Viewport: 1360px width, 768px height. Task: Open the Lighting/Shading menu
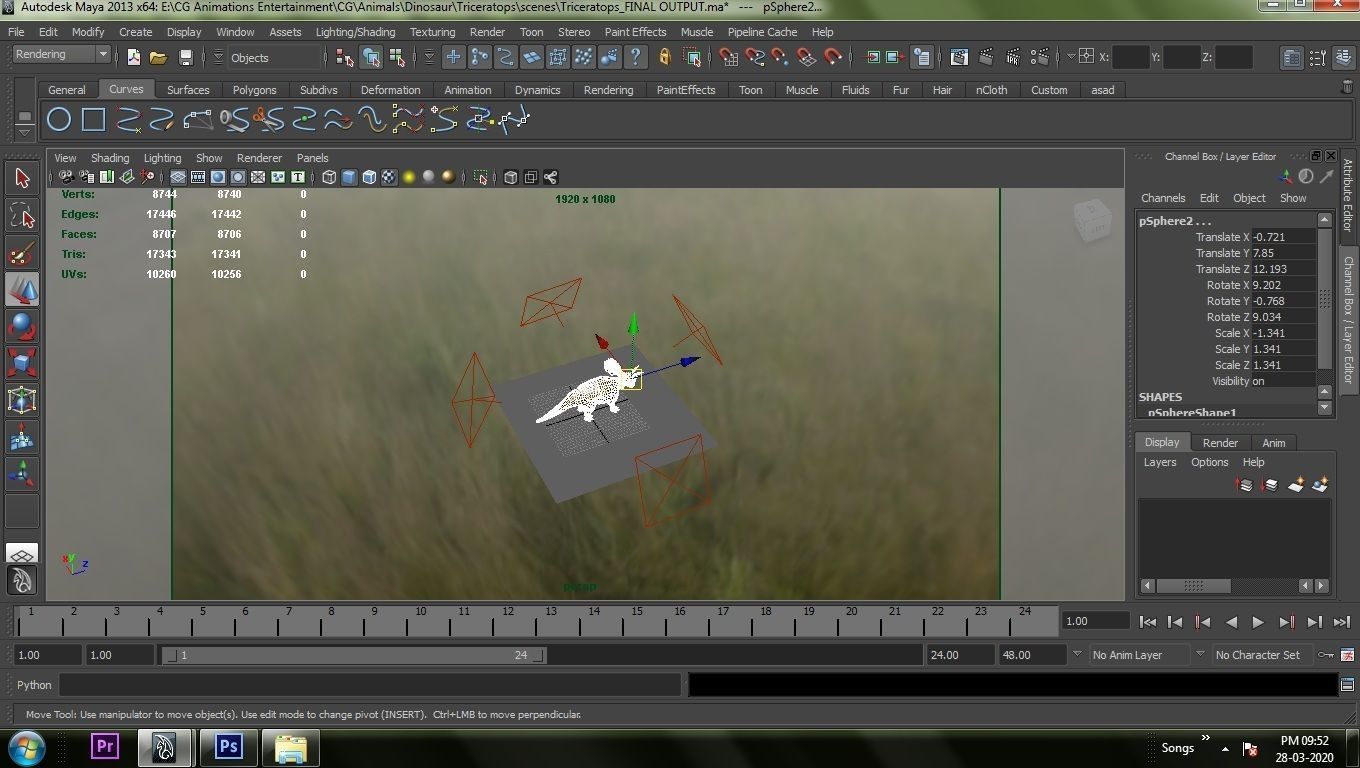coord(355,32)
